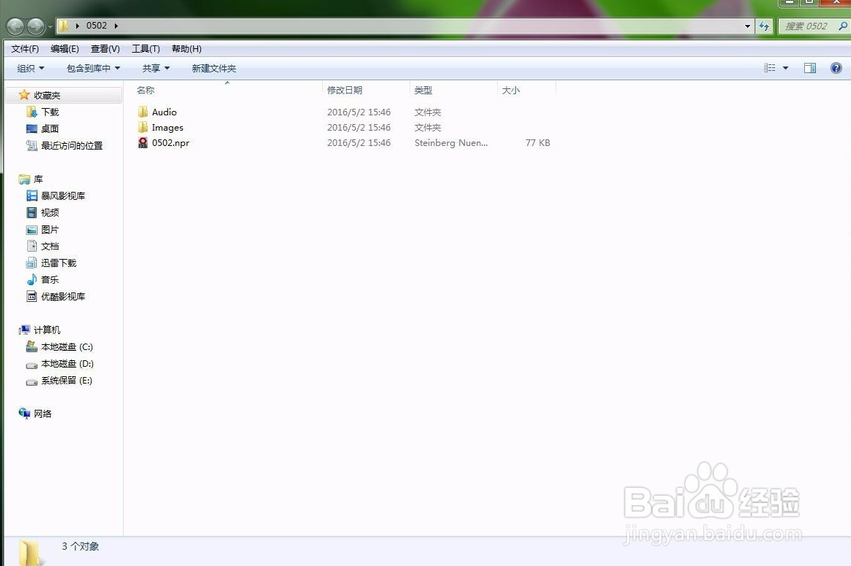Image resolution: width=851 pixels, height=566 pixels.
Task: Click the arrow after 0502 in breadcrumb
Action: (116, 26)
